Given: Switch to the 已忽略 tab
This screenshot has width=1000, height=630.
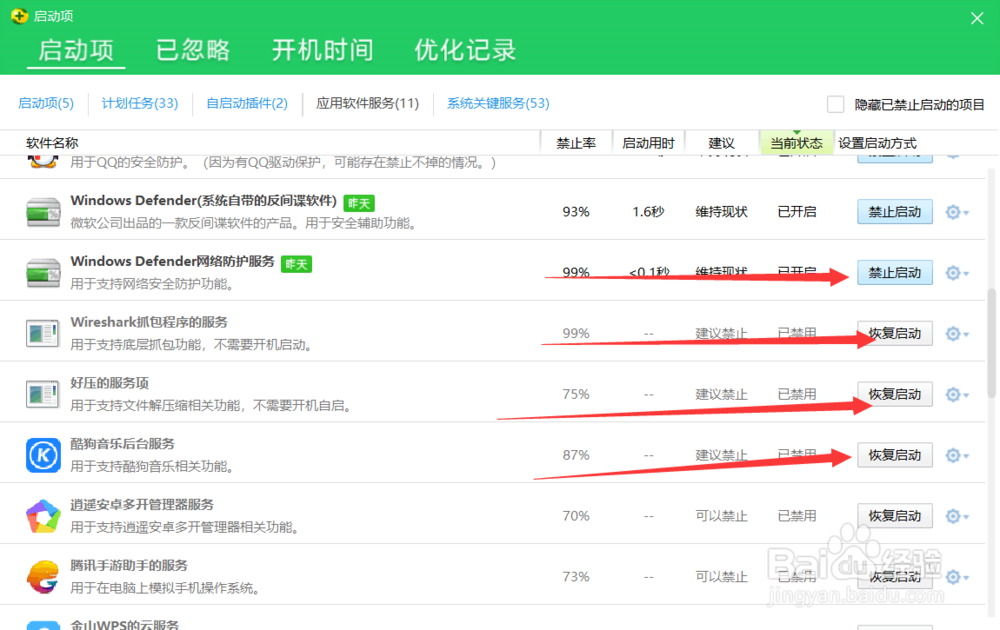Looking at the screenshot, I should pyautogui.click(x=193, y=50).
